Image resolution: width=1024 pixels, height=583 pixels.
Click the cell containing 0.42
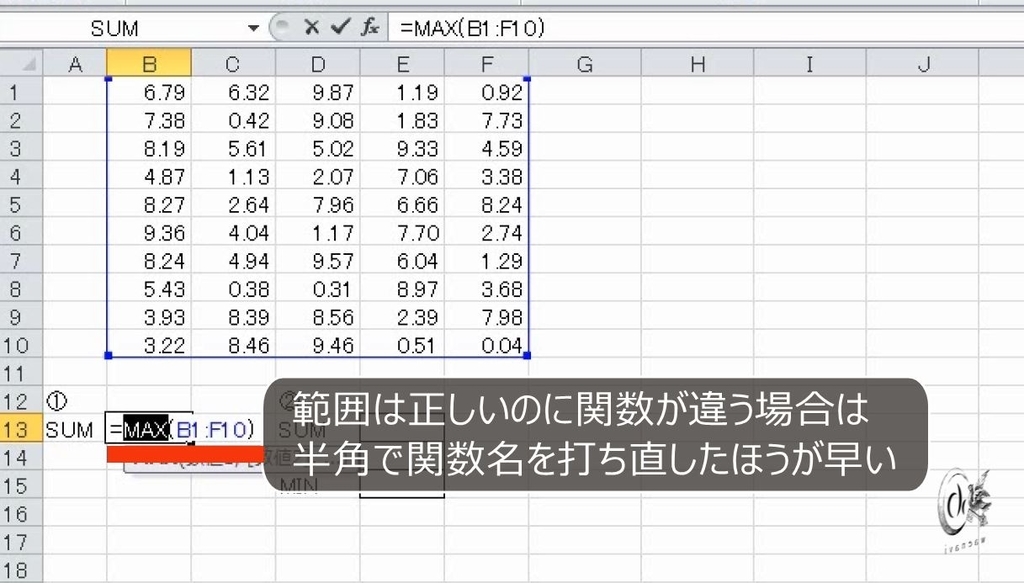(x=233, y=120)
